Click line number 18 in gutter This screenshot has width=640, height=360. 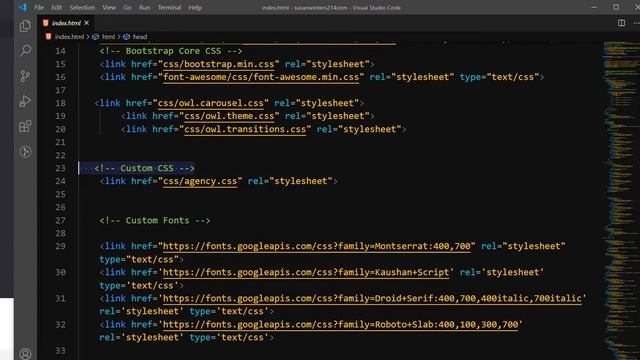click(x=60, y=103)
